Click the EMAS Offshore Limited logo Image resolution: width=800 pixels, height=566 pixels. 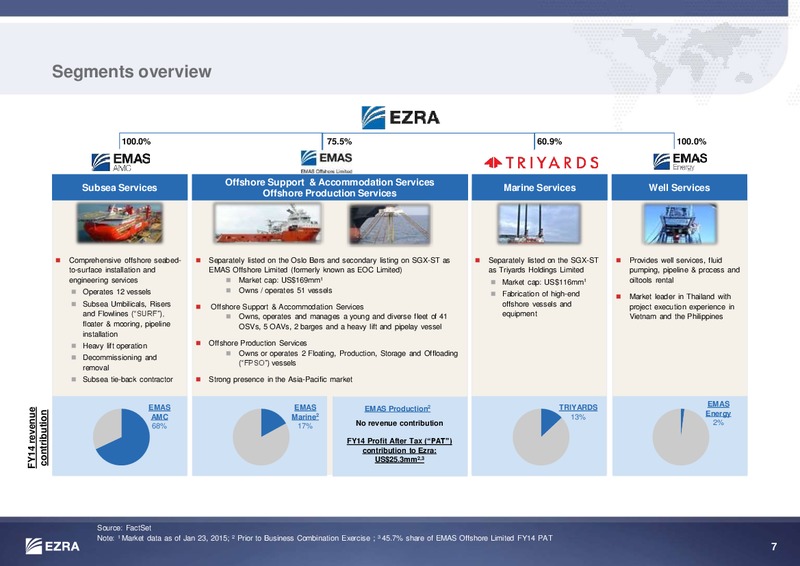pos(327,161)
